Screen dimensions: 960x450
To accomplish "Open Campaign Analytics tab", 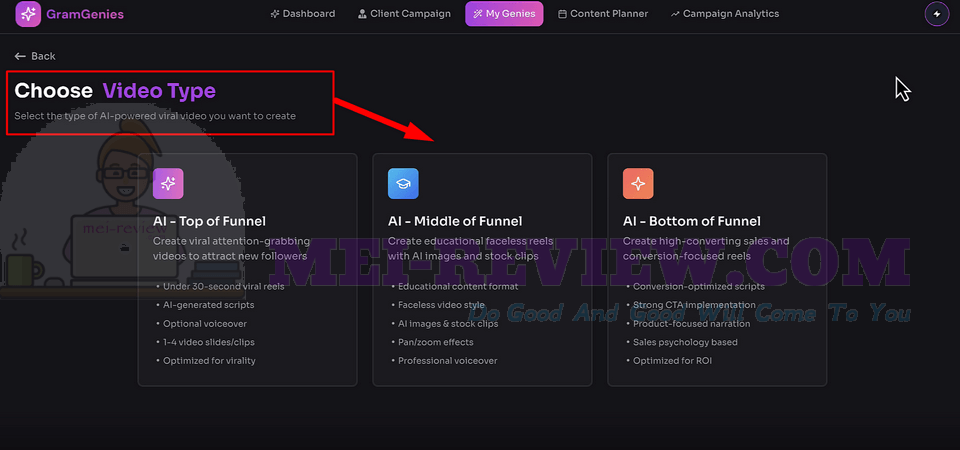I will [725, 14].
